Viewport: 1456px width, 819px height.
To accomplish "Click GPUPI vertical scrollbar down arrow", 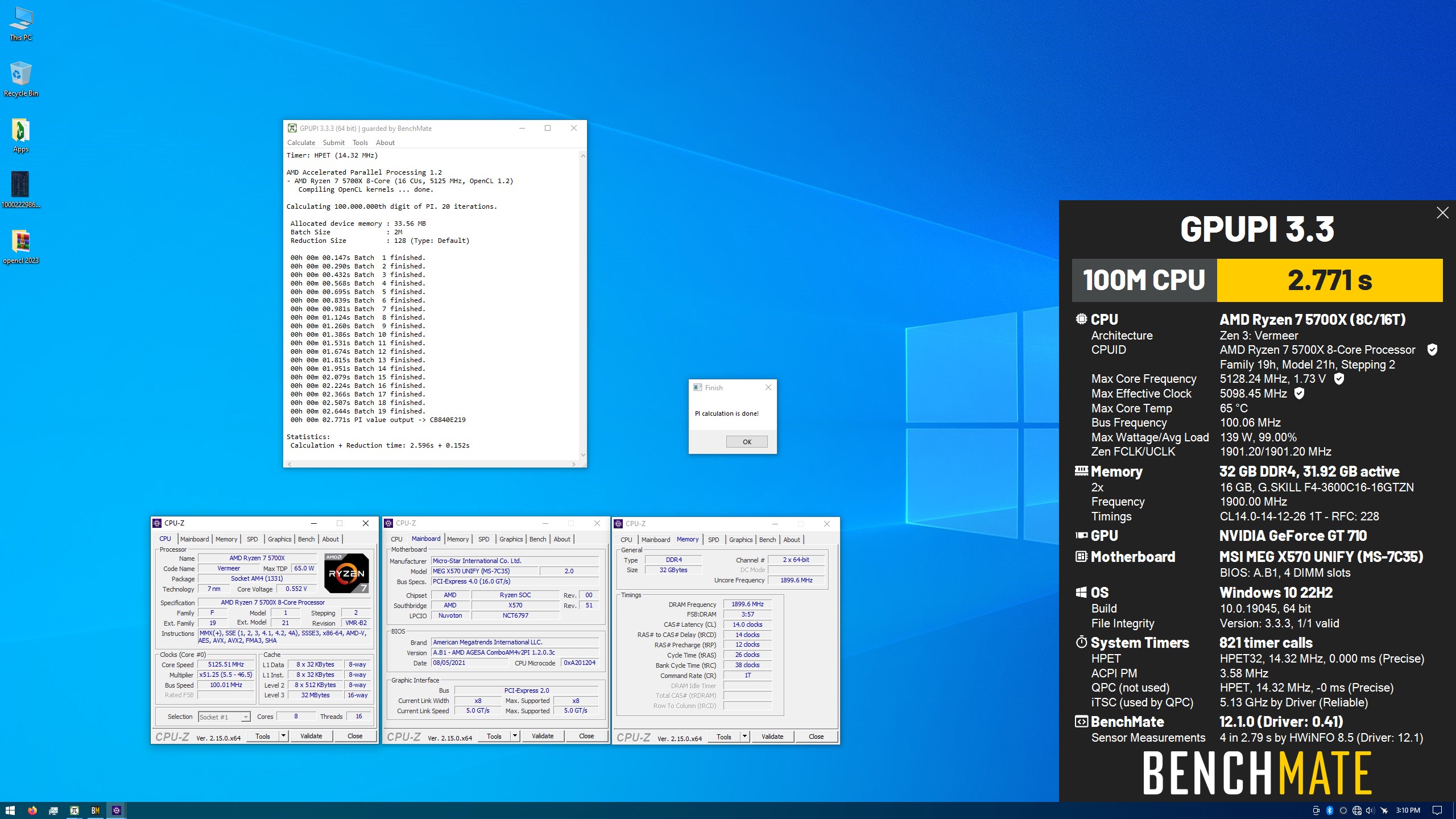I will 582,455.
